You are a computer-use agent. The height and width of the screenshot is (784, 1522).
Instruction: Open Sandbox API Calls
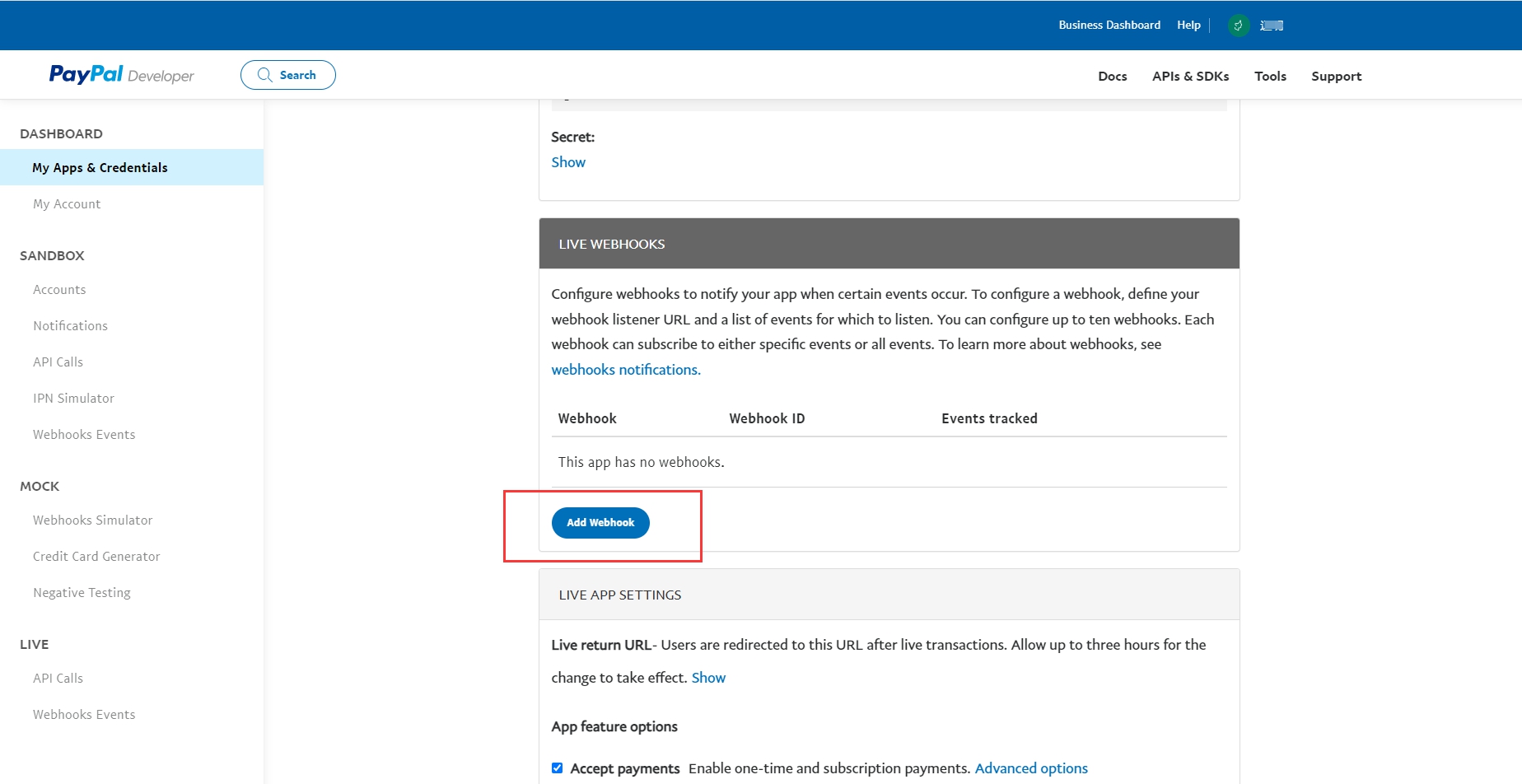pyautogui.click(x=58, y=362)
